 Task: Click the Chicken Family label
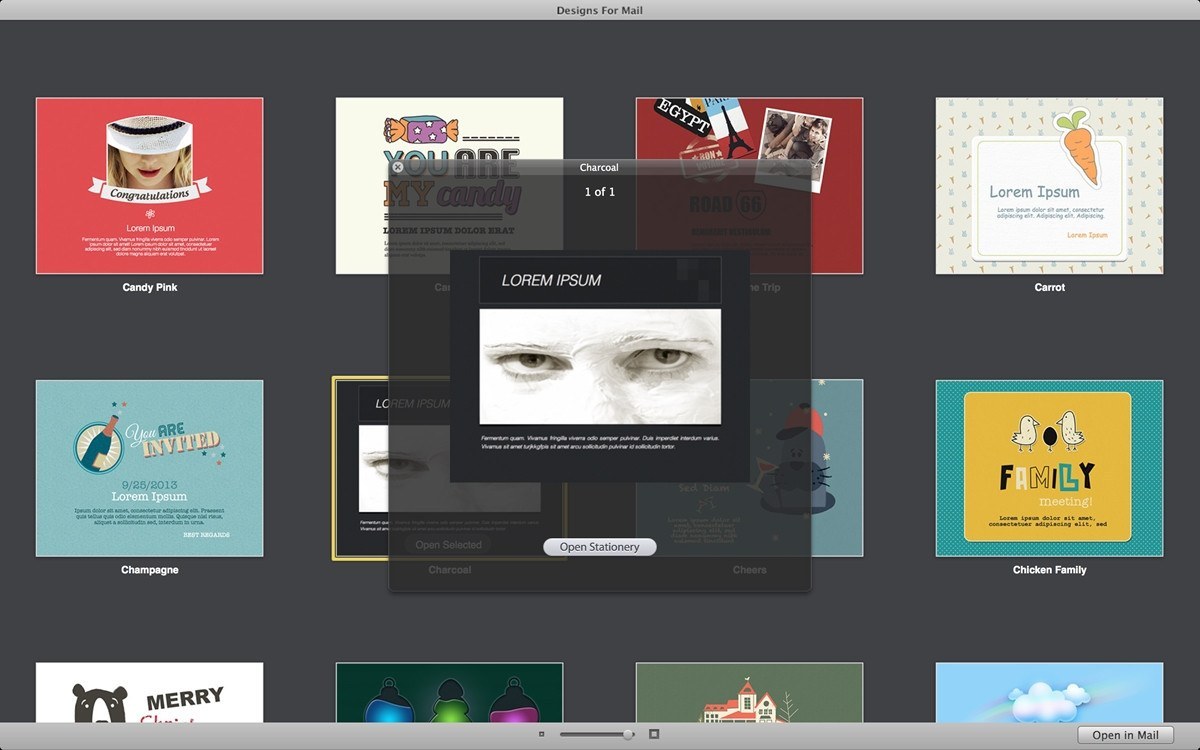click(1050, 570)
